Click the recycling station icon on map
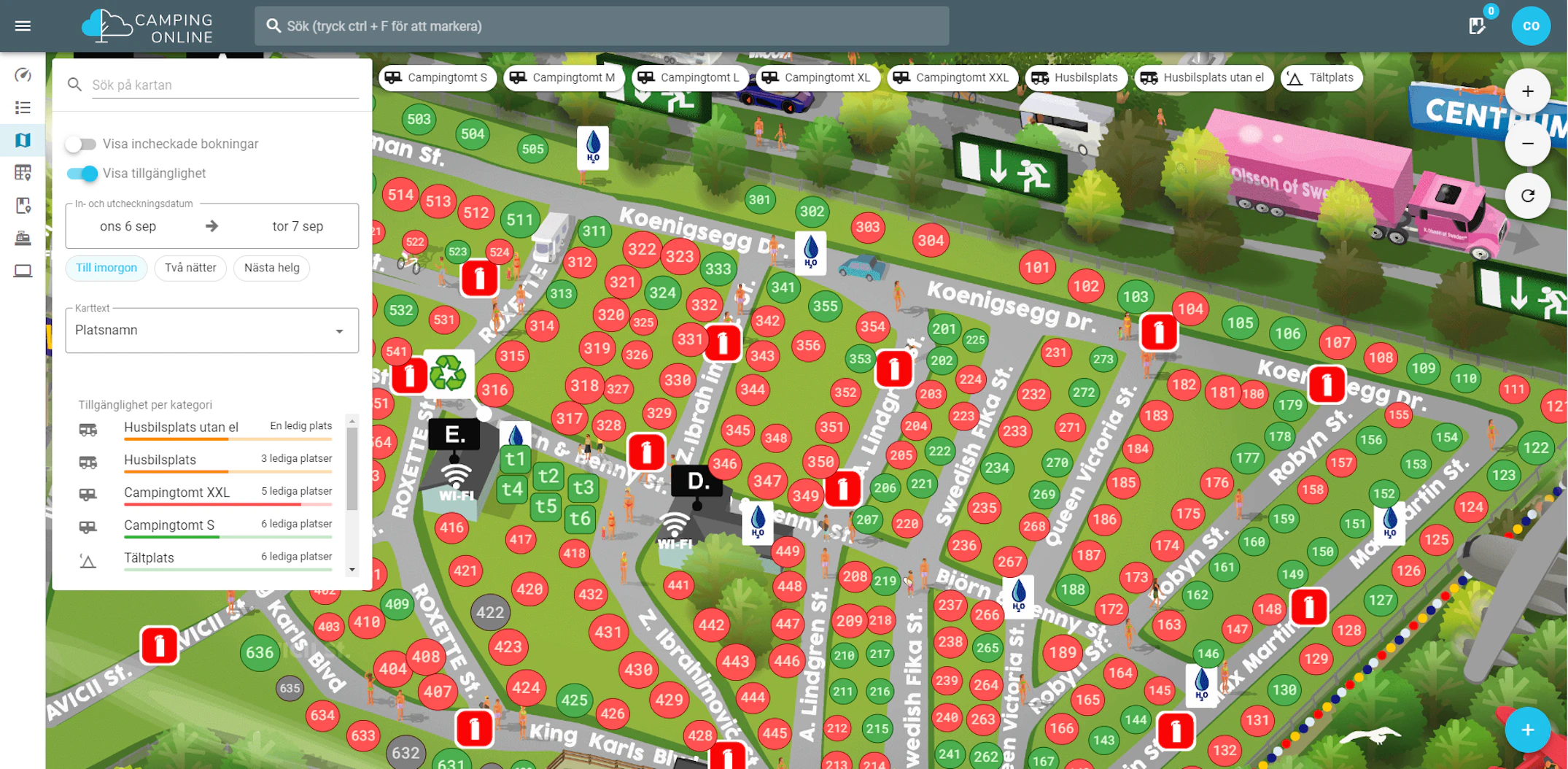This screenshot has height=769, width=1568. point(448,374)
